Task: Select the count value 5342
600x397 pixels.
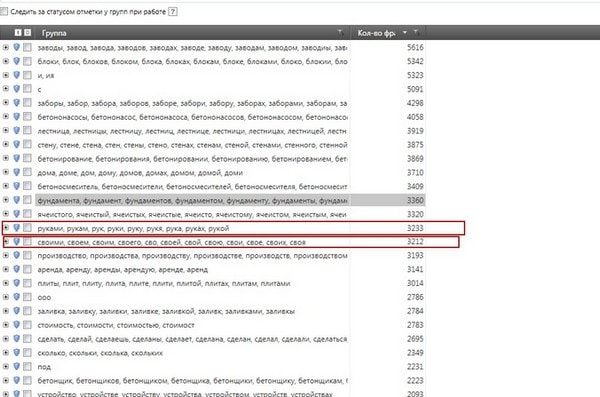Action: pyautogui.click(x=415, y=61)
